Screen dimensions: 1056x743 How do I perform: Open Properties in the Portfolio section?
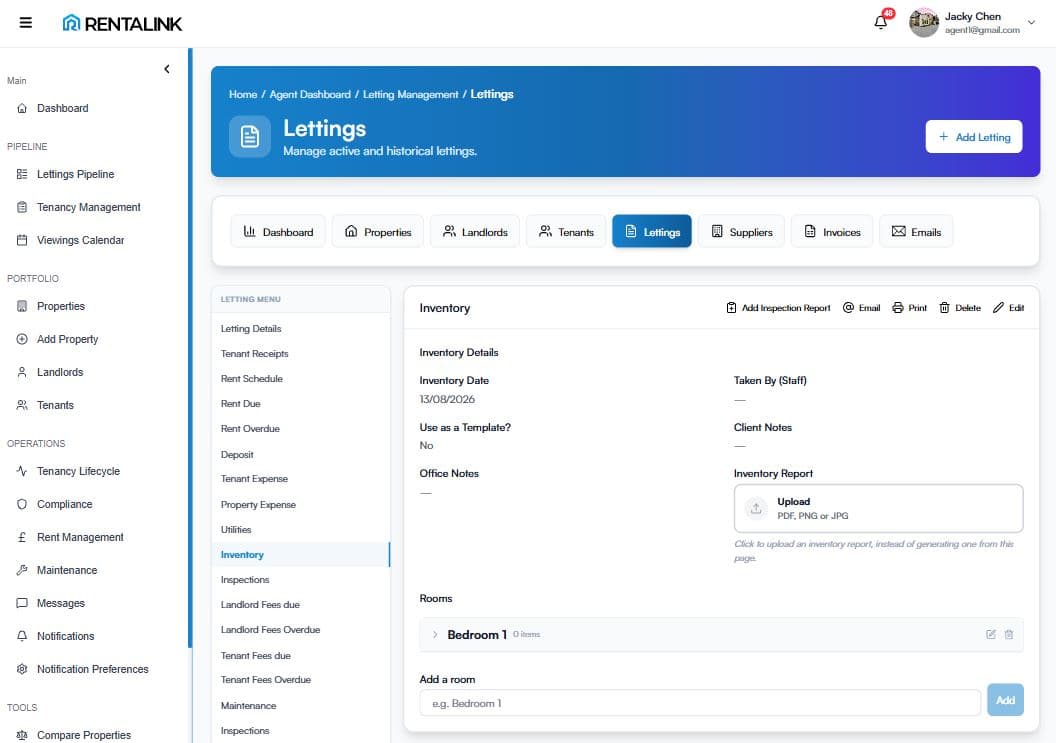point(61,306)
